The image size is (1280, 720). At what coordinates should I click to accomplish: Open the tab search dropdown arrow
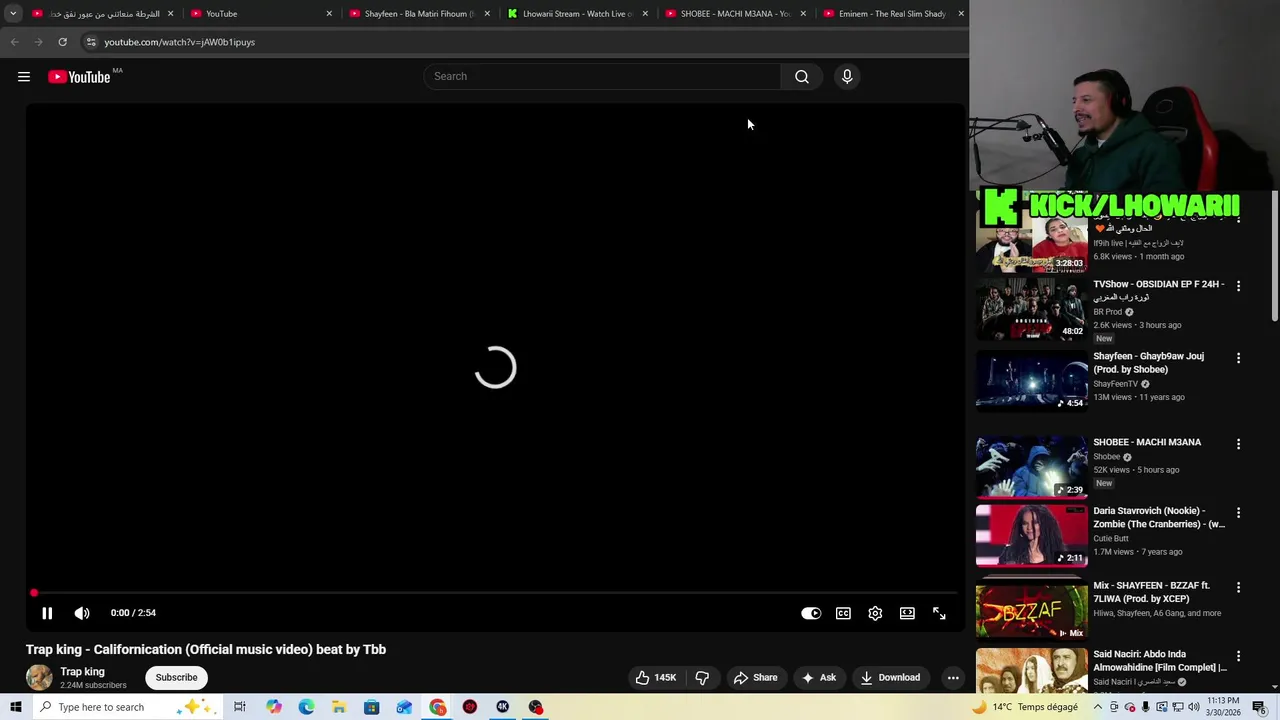pos(13,14)
